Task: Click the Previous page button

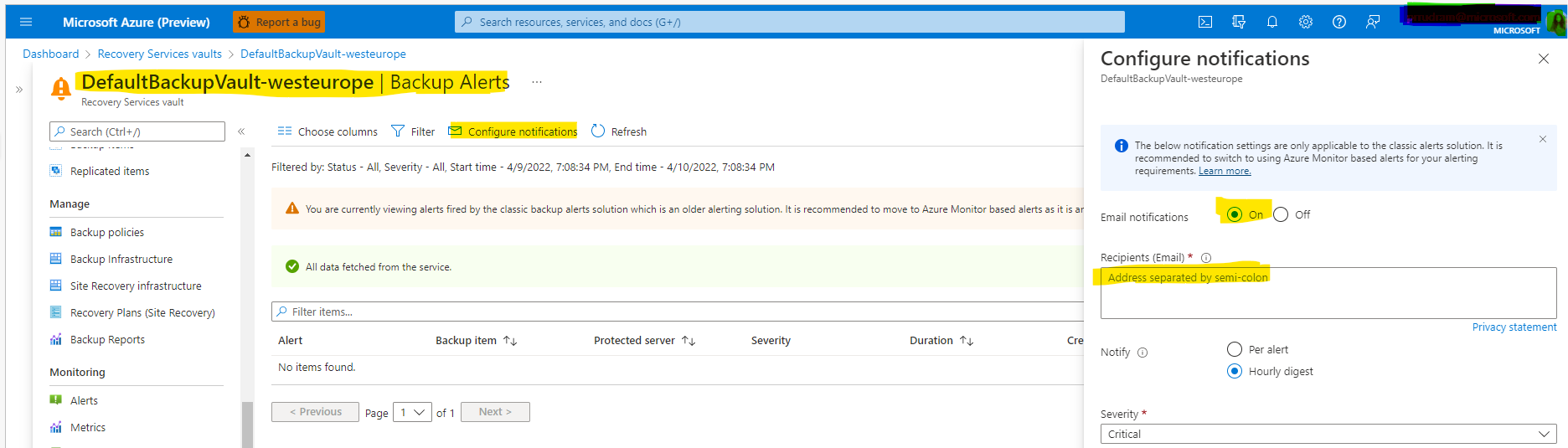Action: (x=315, y=412)
